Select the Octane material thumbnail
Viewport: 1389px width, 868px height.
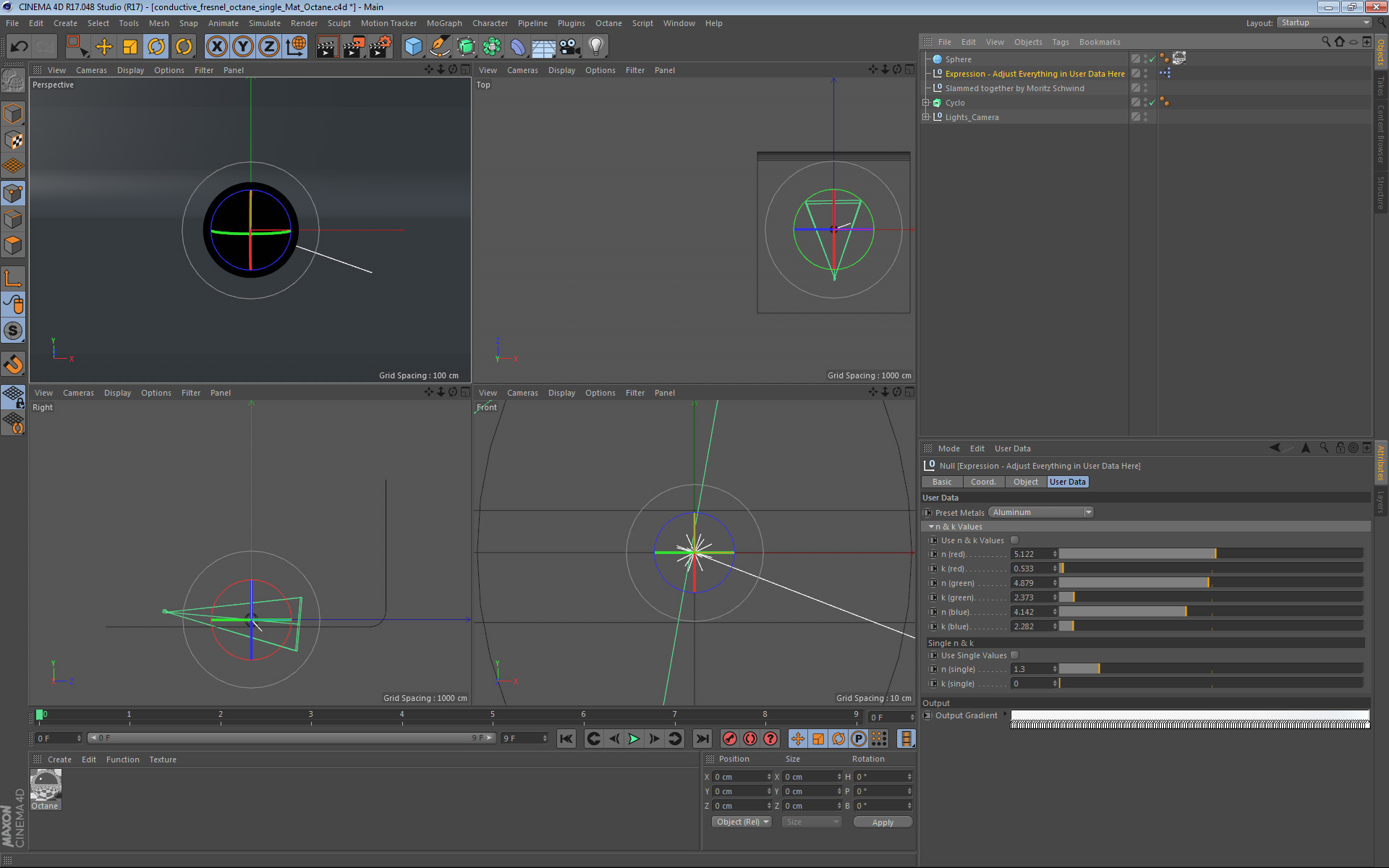(46, 786)
